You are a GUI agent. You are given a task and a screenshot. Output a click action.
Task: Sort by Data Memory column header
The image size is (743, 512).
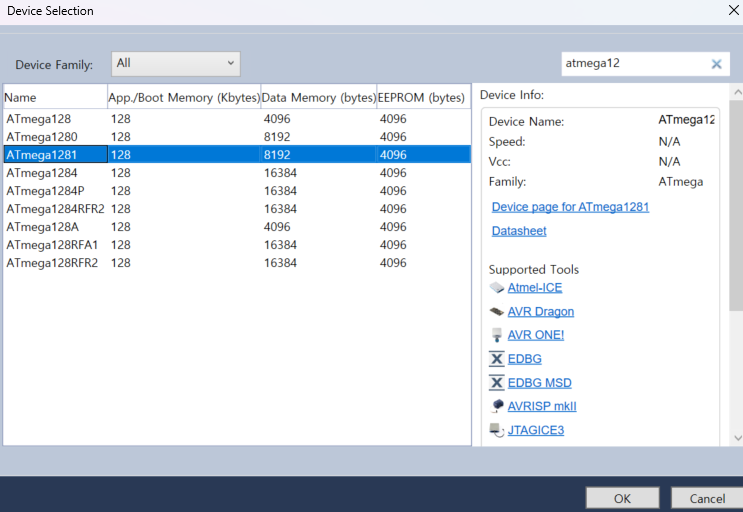(318, 97)
